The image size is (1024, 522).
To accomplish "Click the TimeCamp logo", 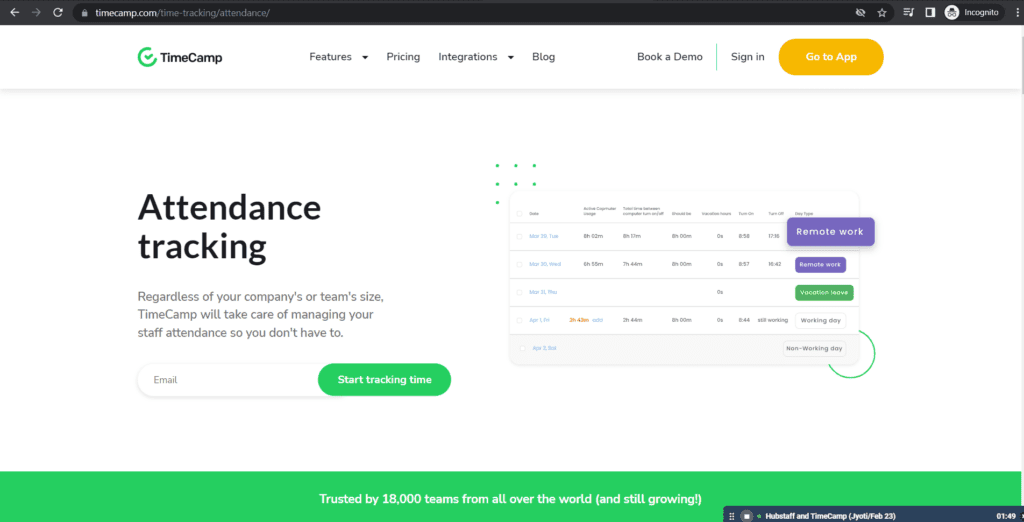I will coord(180,57).
